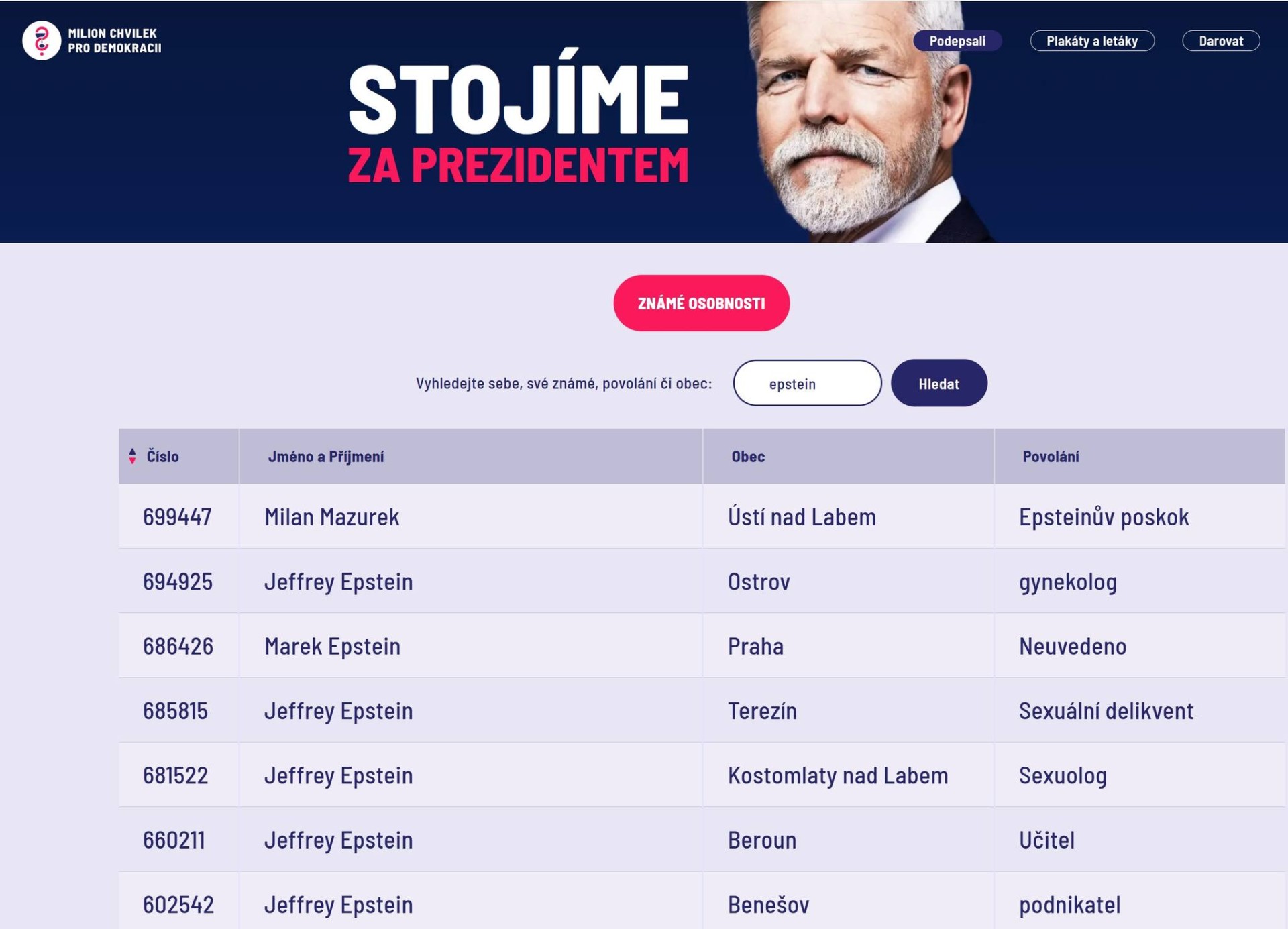Click the Darovat button
The height and width of the screenshot is (929, 1288).
[x=1222, y=40]
